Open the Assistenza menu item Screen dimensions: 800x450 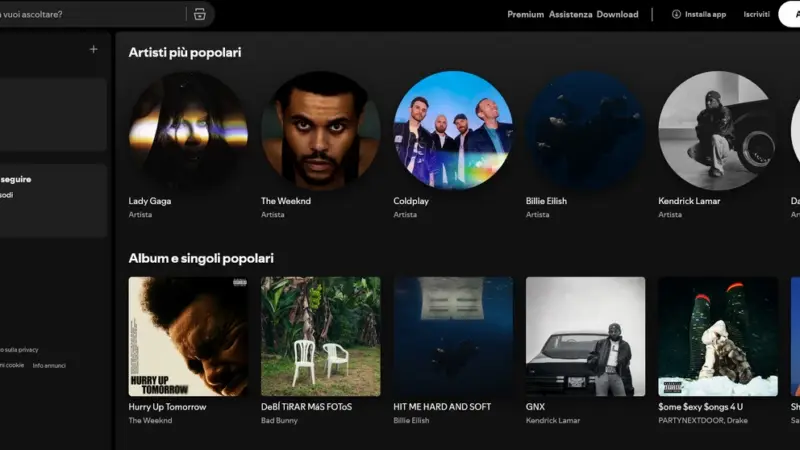571,14
